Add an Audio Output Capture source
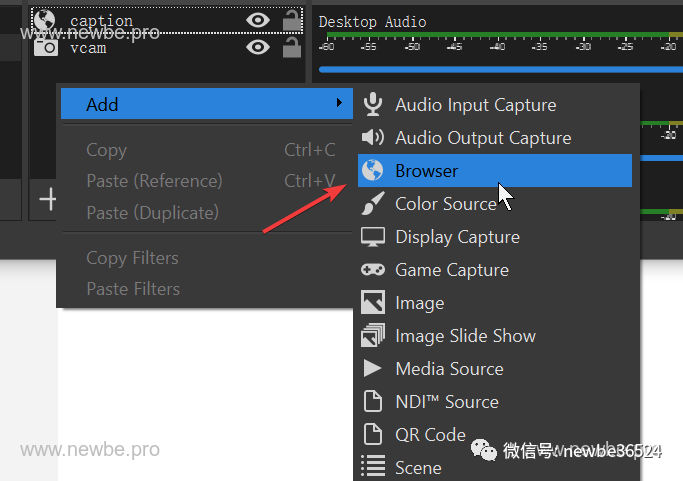Viewport: 683px width, 481px height. pos(495,138)
